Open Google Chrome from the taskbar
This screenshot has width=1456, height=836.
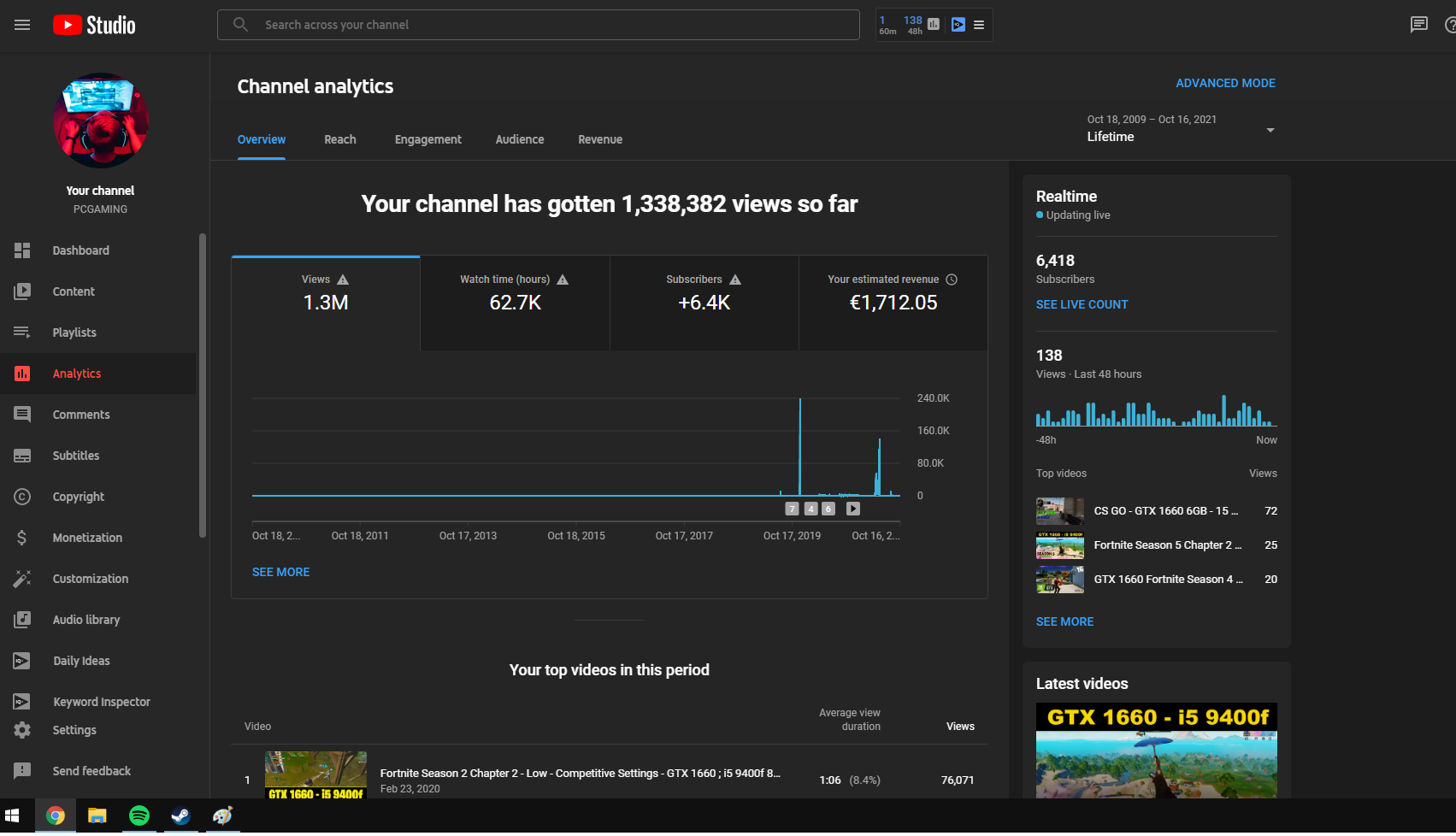55,816
